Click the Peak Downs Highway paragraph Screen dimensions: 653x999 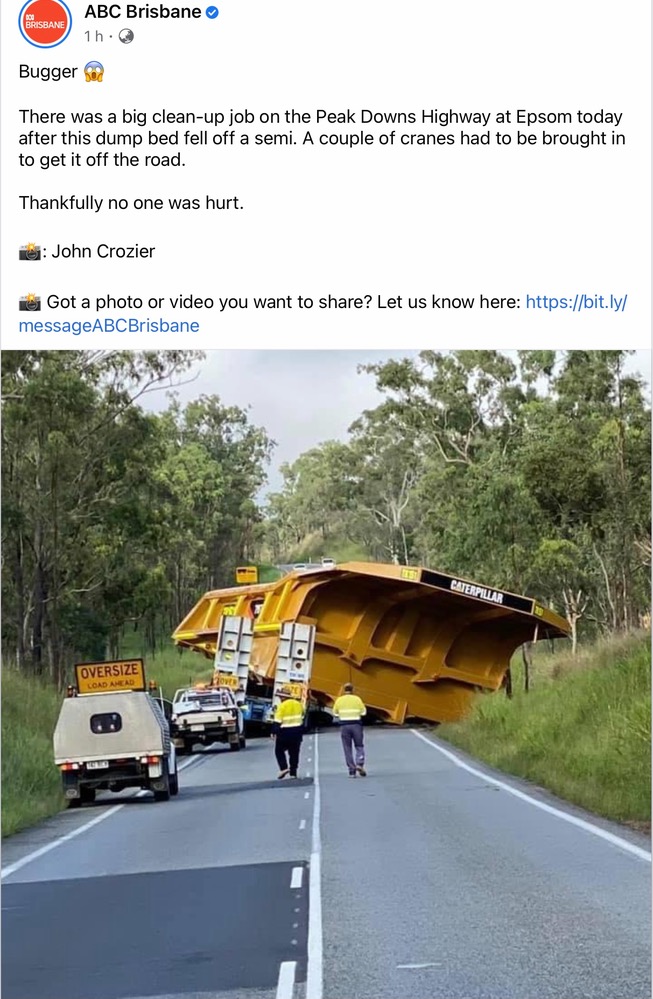click(322, 138)
